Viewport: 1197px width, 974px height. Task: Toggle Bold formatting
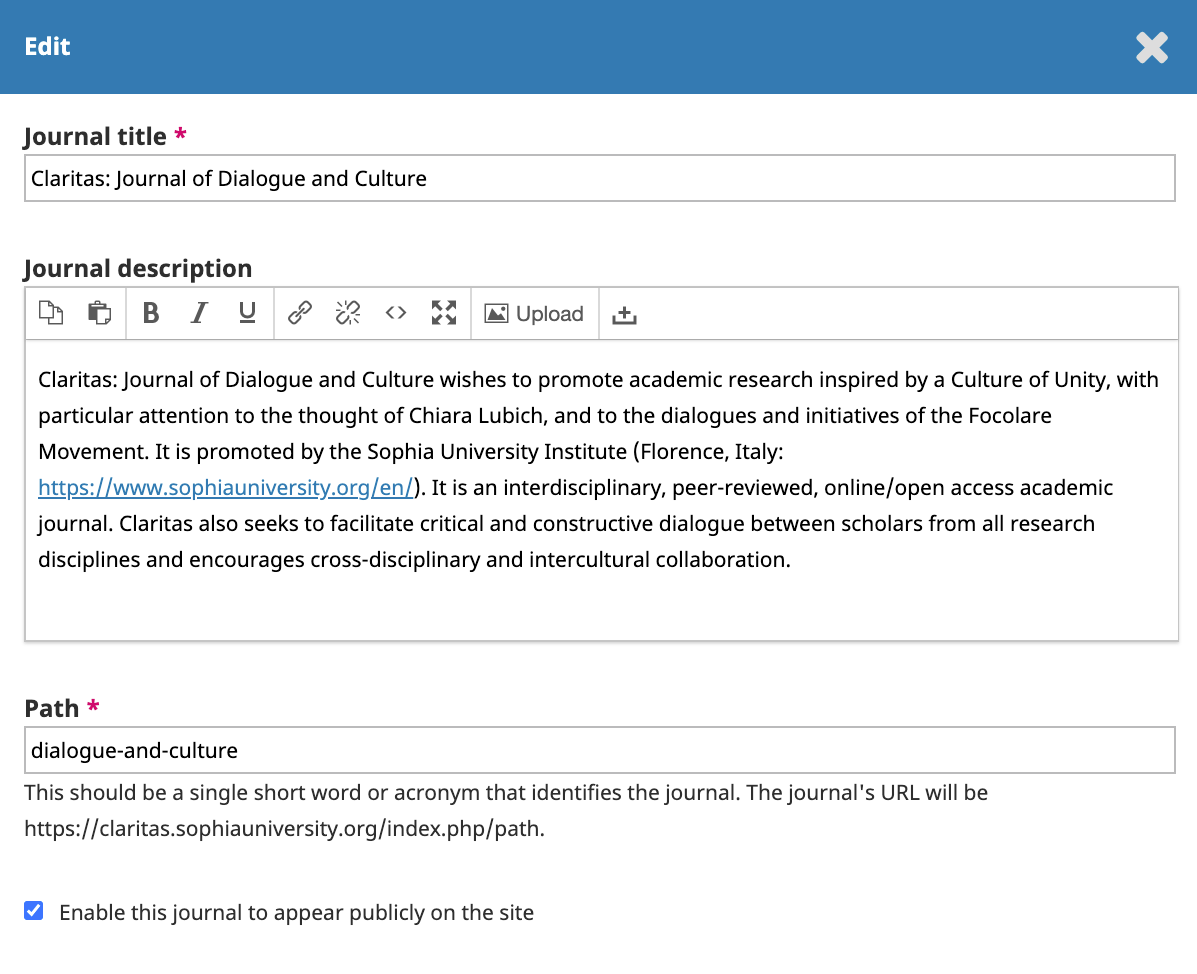[x=151, y=313]
